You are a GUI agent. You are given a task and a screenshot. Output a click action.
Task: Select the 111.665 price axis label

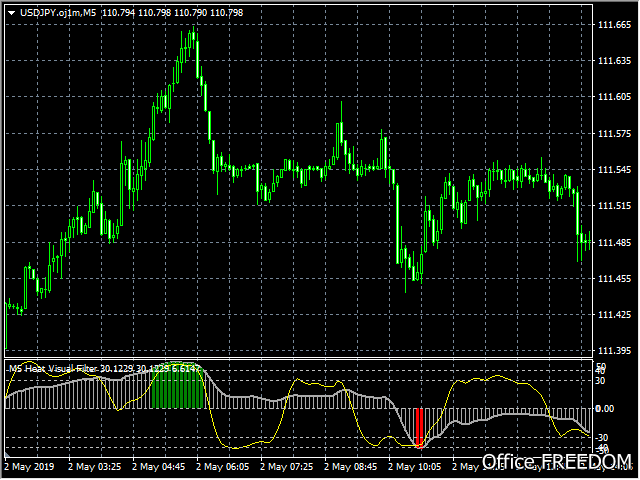click(614, 25)
